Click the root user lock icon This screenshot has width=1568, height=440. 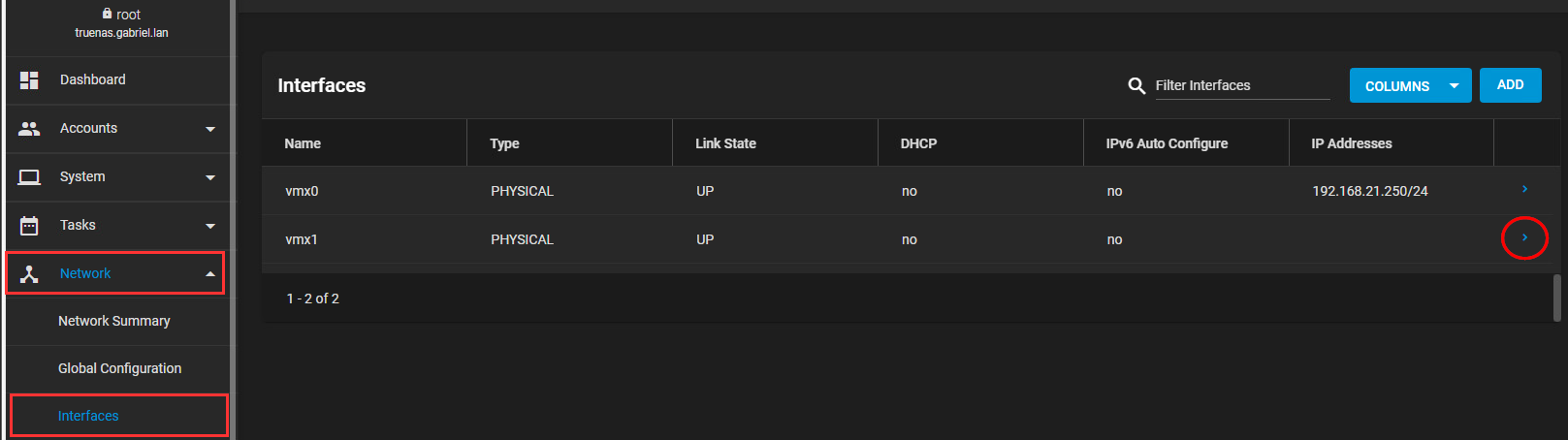click(107, 15)
